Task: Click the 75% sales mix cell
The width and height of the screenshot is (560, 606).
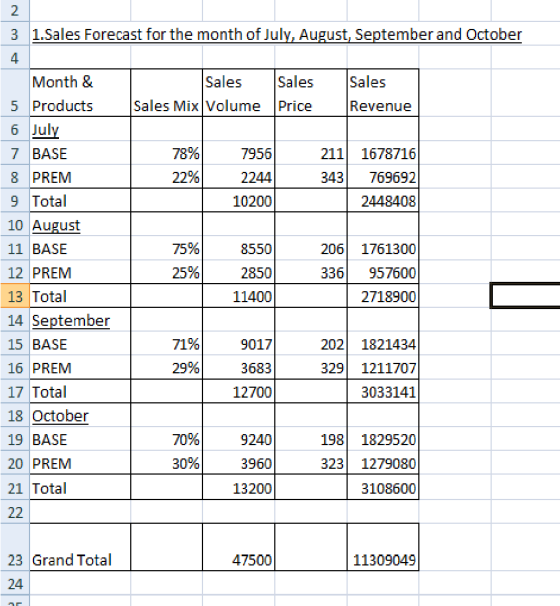Action: [167, 249]
